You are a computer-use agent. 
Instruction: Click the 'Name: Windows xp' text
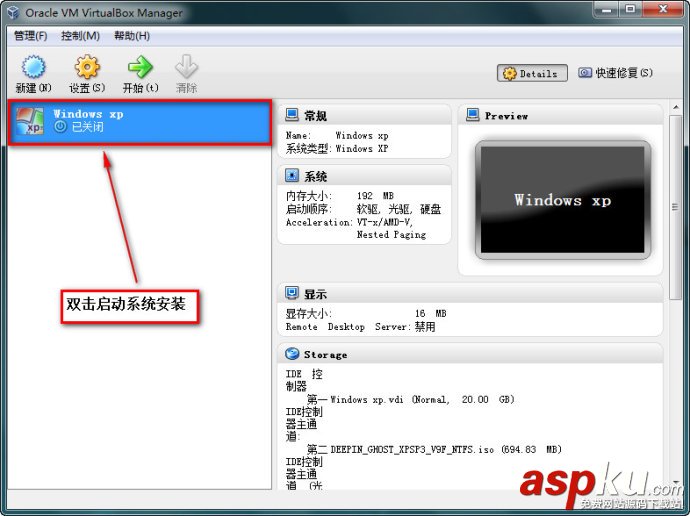click(x=337, y=135)
